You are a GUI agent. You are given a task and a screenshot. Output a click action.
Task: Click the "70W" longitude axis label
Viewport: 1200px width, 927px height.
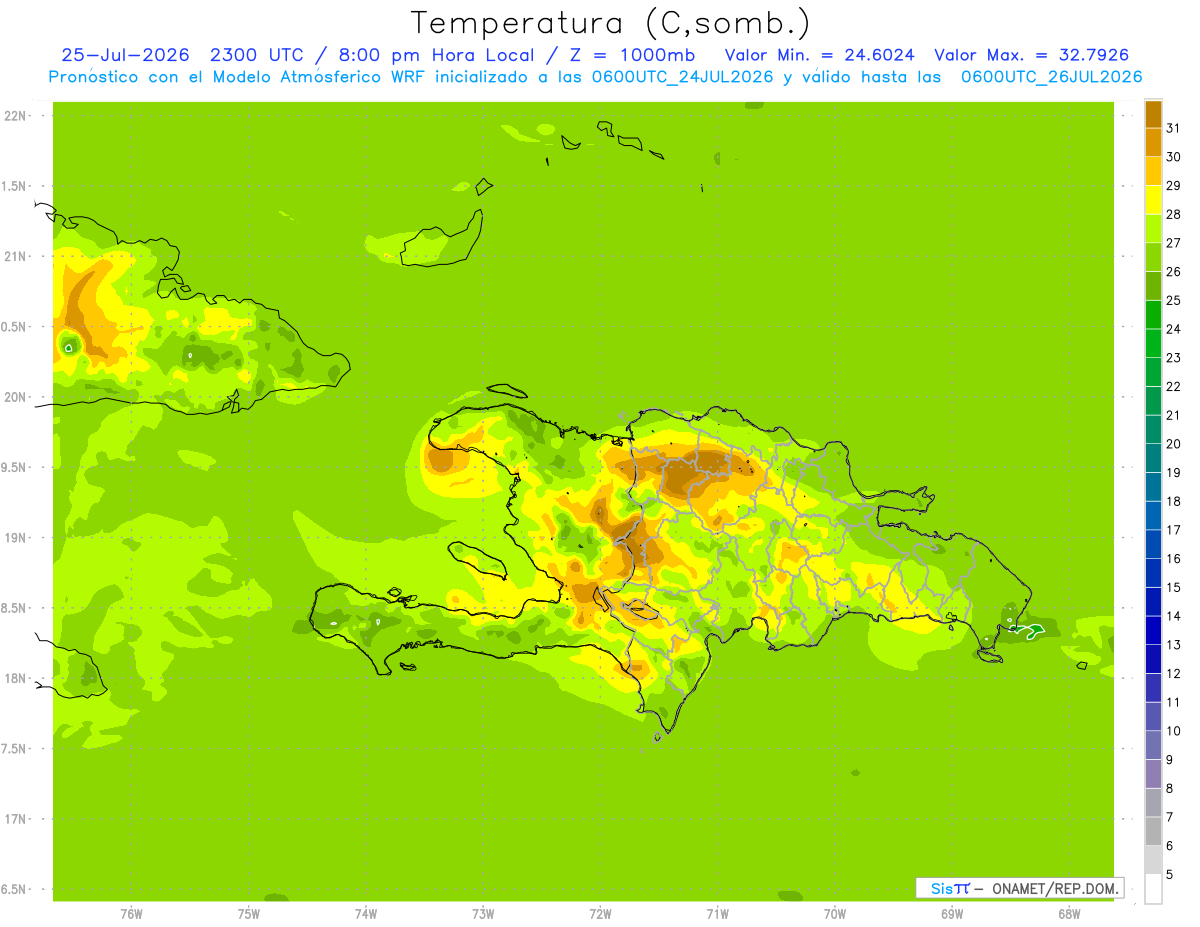point(835,914)
